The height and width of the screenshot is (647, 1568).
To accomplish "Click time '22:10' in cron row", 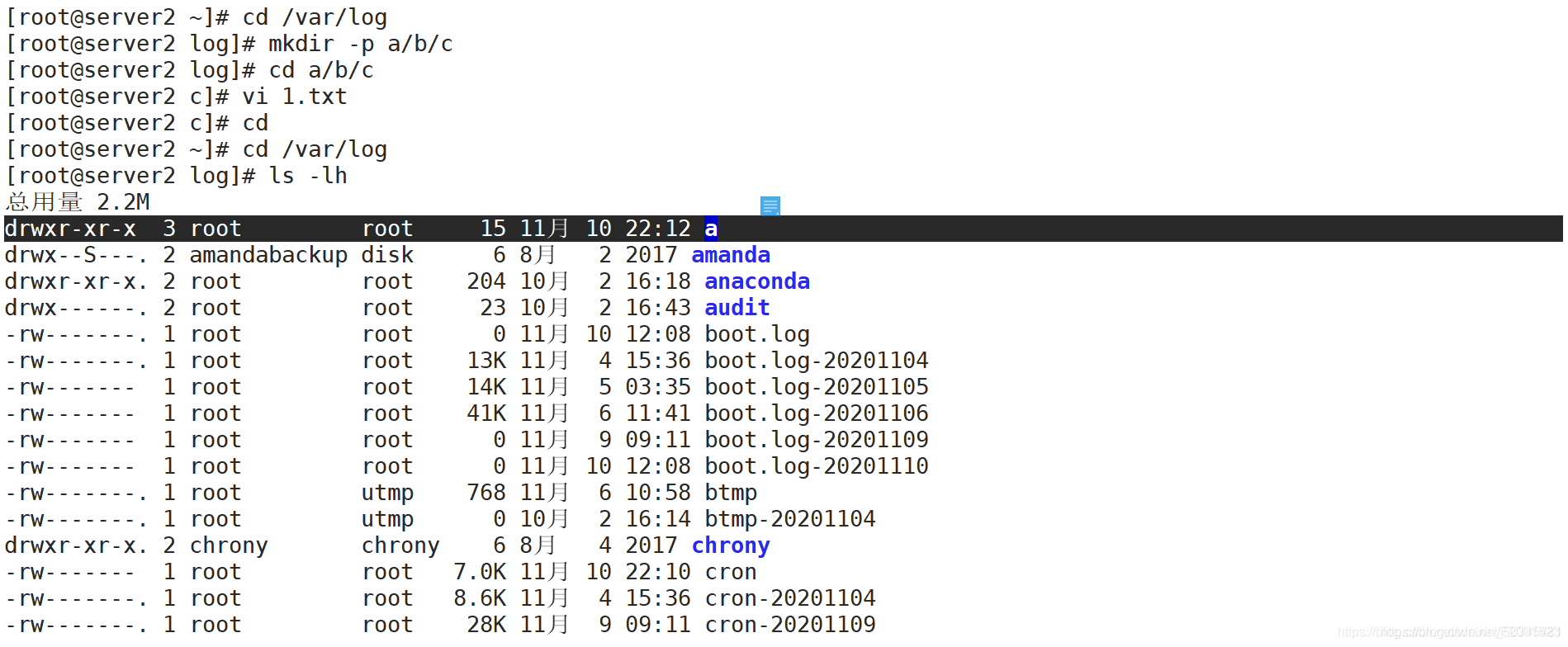I will (658, 572).
